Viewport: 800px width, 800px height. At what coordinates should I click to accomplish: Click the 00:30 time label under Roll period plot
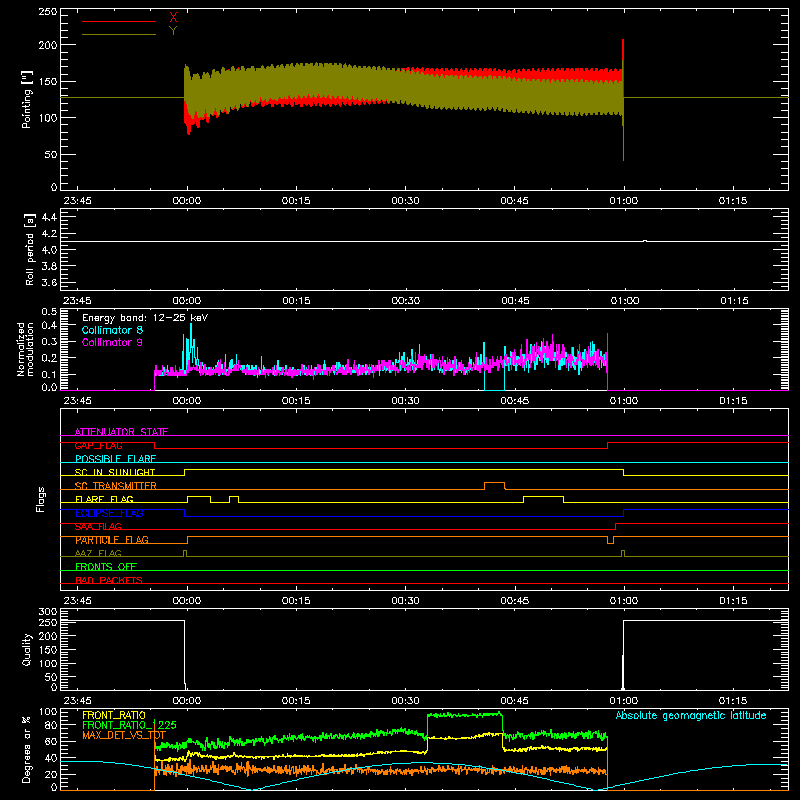(x=406, y=301)
